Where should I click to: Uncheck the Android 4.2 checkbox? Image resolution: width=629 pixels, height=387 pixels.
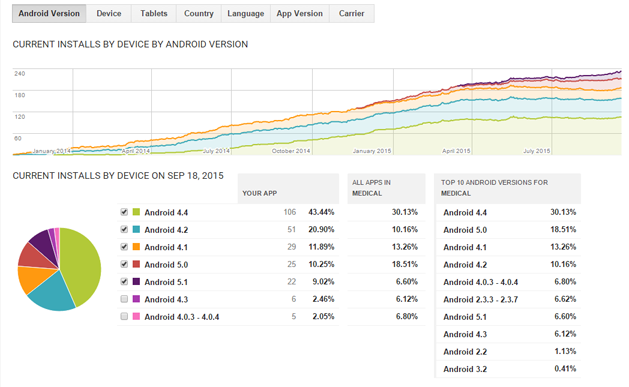pyautogui.click(x=124, y=229)
